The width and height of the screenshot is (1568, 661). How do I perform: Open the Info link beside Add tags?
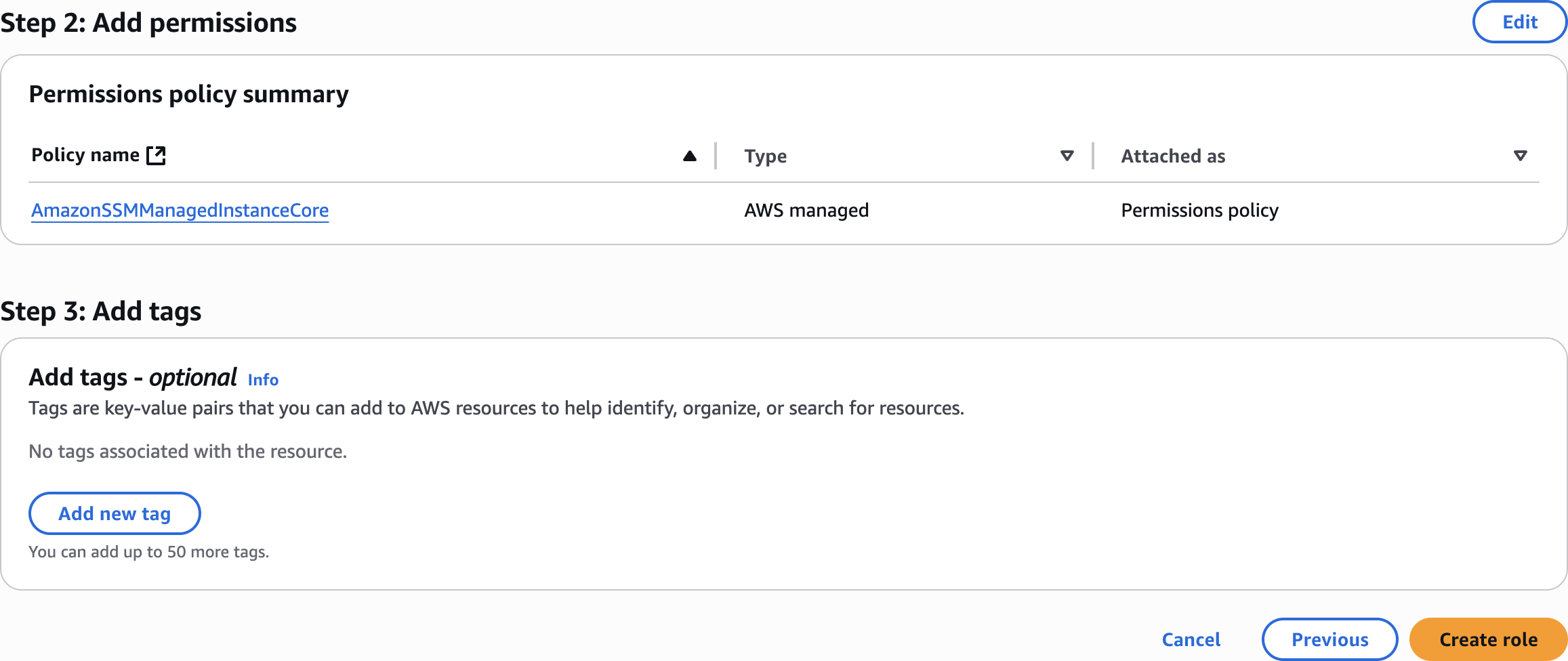click(x=263, y=380)
